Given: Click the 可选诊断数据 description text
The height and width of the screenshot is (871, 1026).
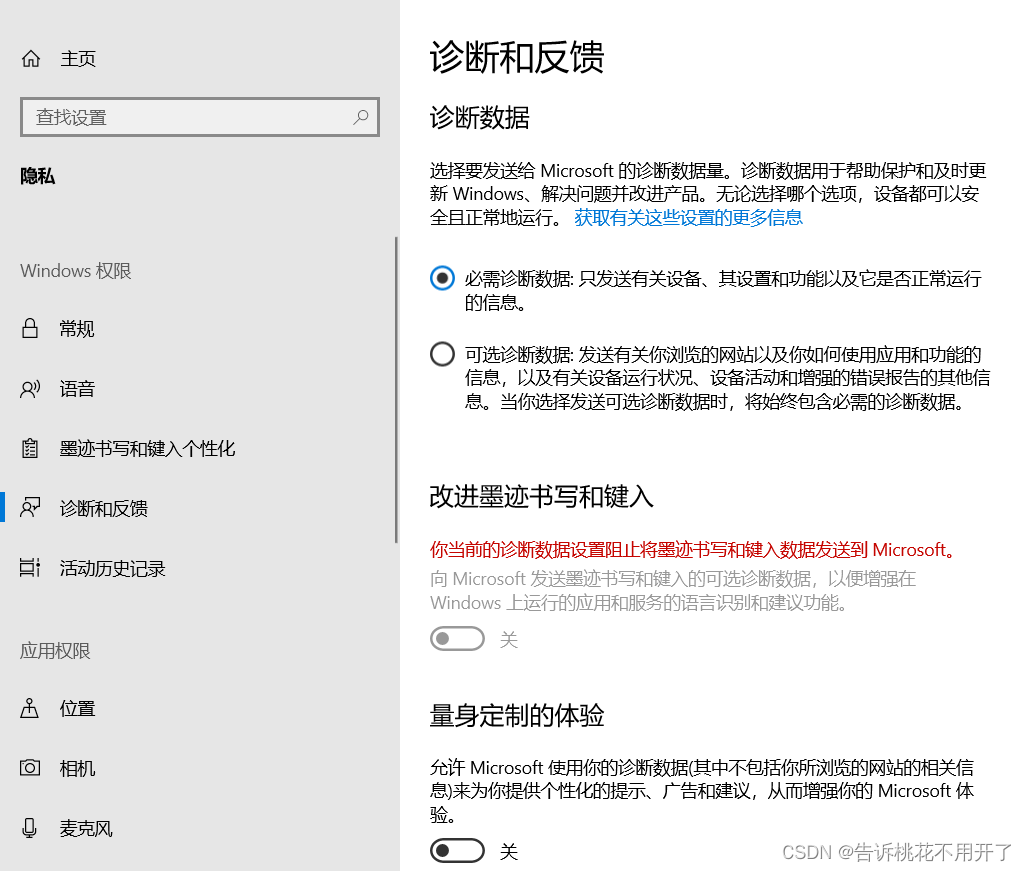Looking at the screenshot, I should click(x=727, y=378).
